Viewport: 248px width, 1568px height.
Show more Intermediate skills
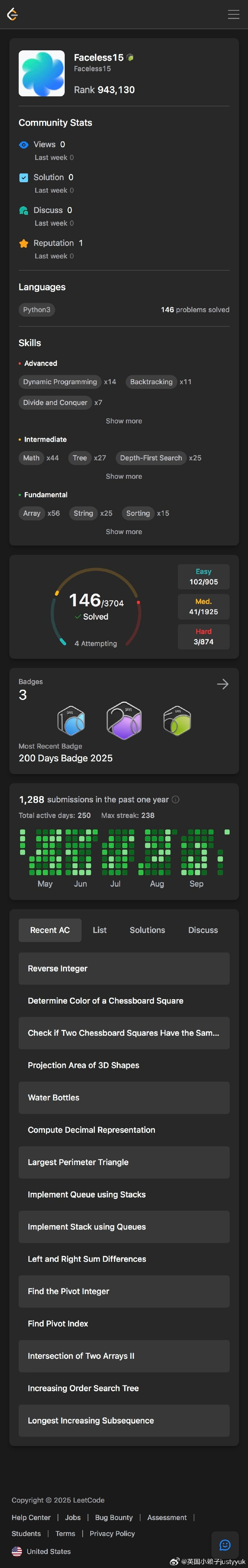point(124,477)
